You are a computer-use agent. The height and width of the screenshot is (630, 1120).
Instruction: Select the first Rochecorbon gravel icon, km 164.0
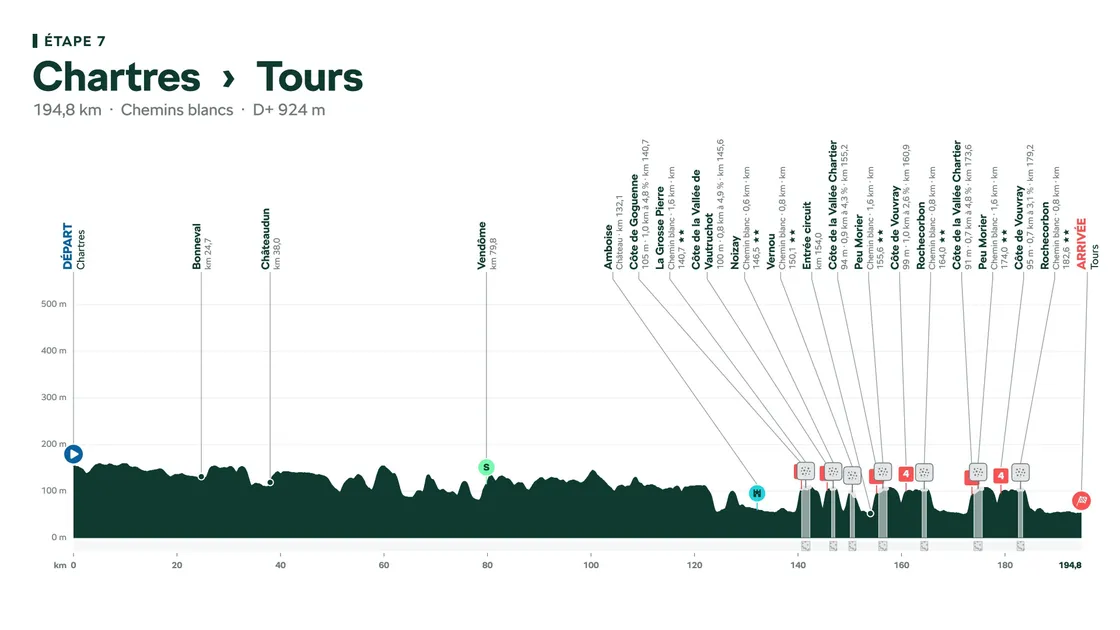pyautogui.click(x=924, y=472)
